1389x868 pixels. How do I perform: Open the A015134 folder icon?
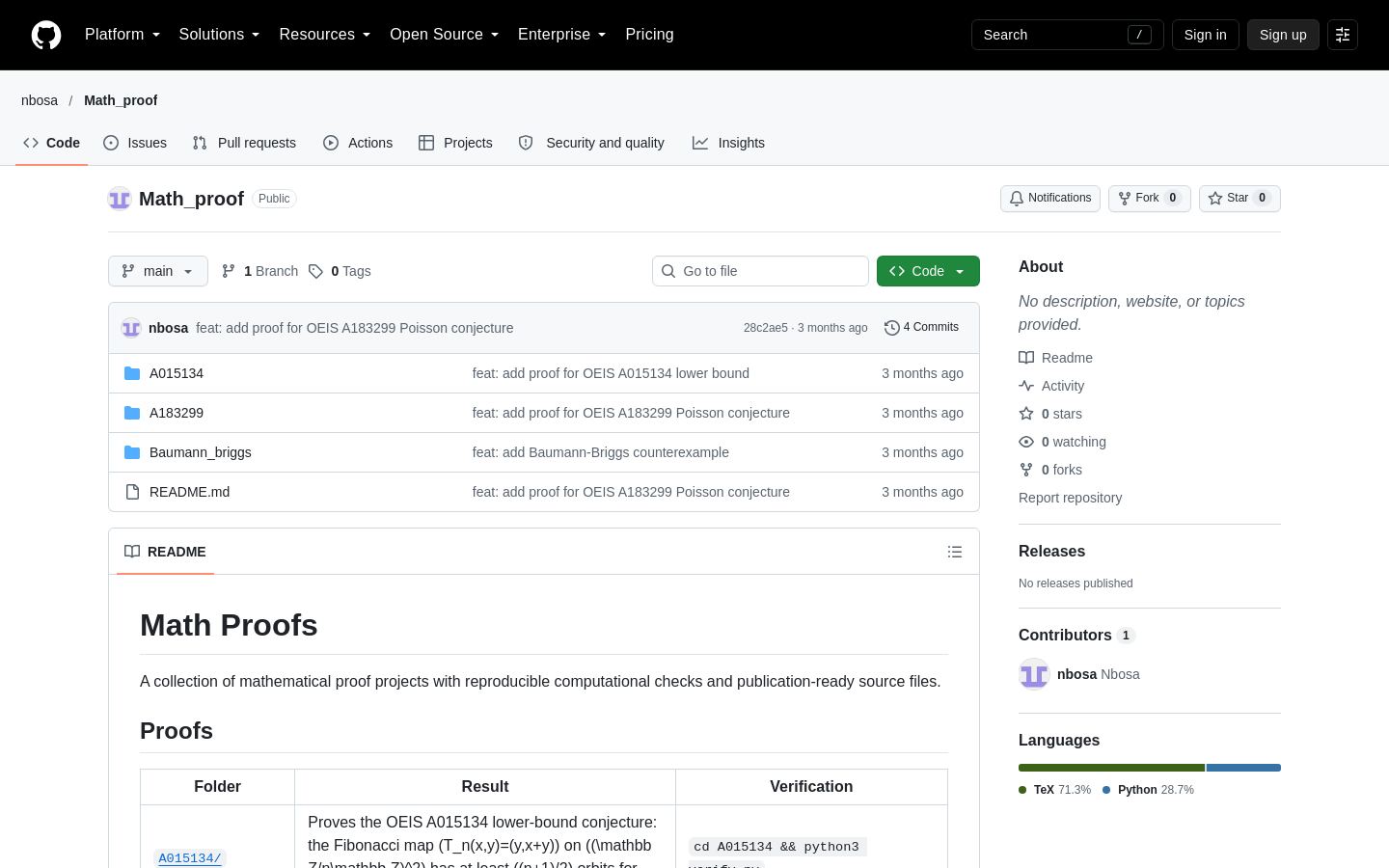coord(132,373)
